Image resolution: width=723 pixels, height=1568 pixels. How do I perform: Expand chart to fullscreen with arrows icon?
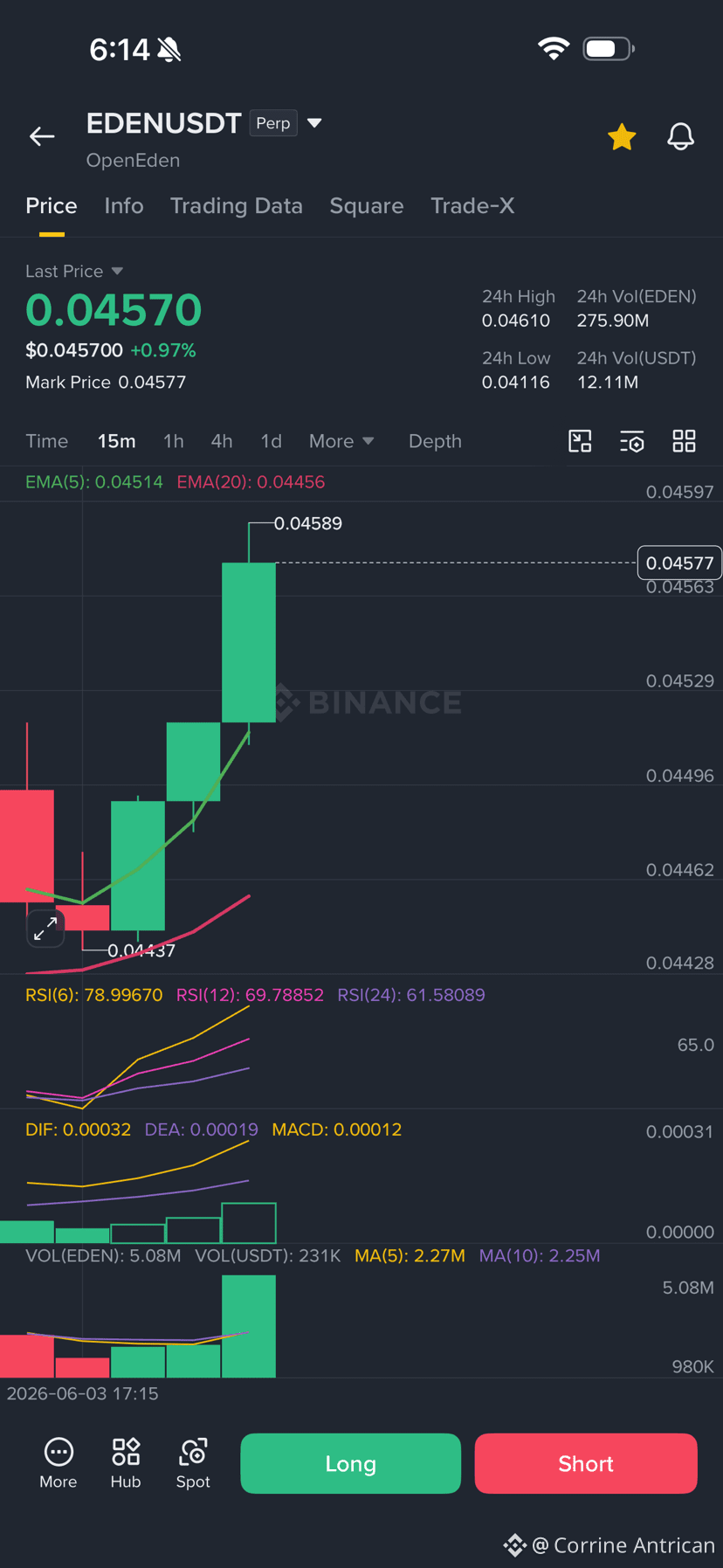pyautogui.click(x=45, y=929)
